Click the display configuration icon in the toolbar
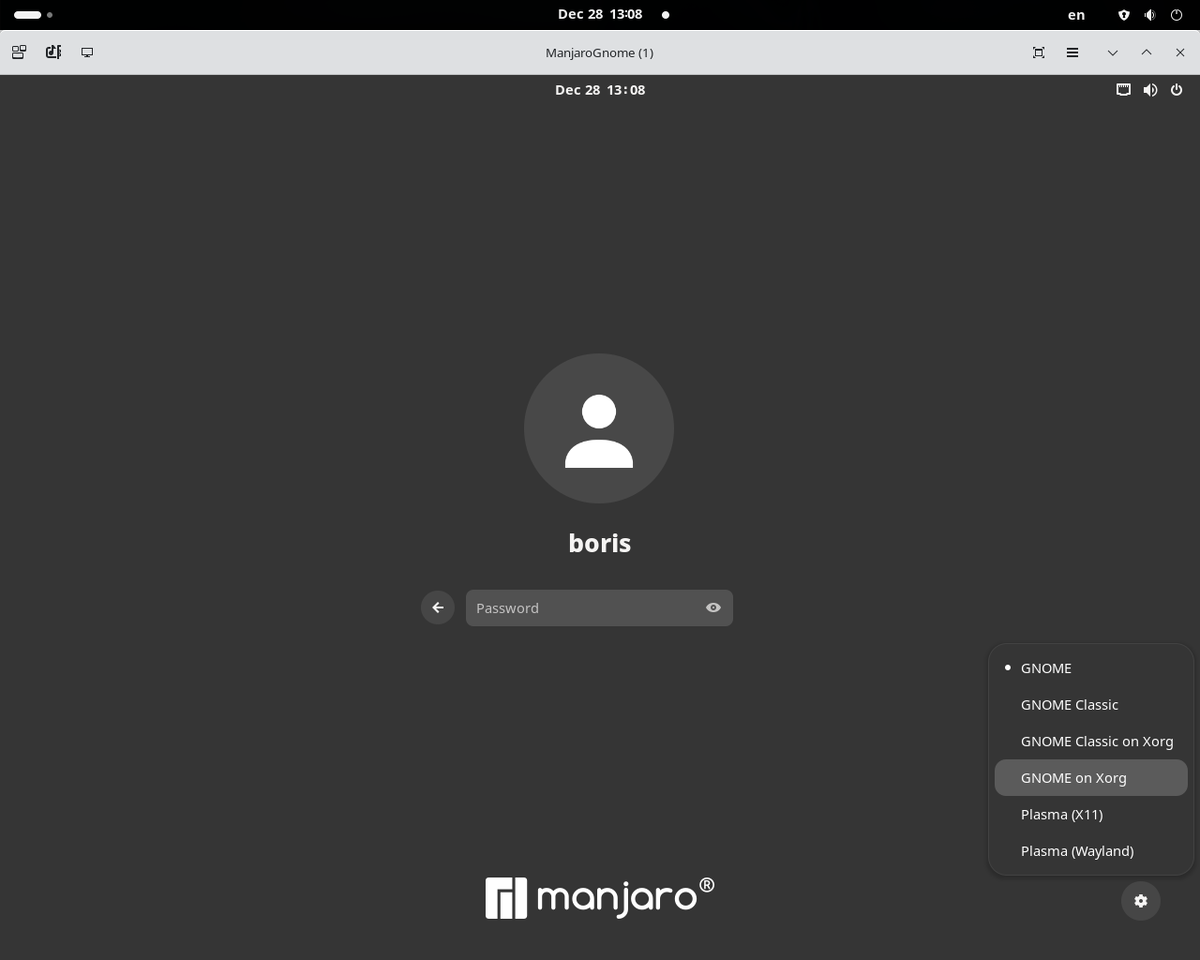1200x960 pixels. (87, 51)
